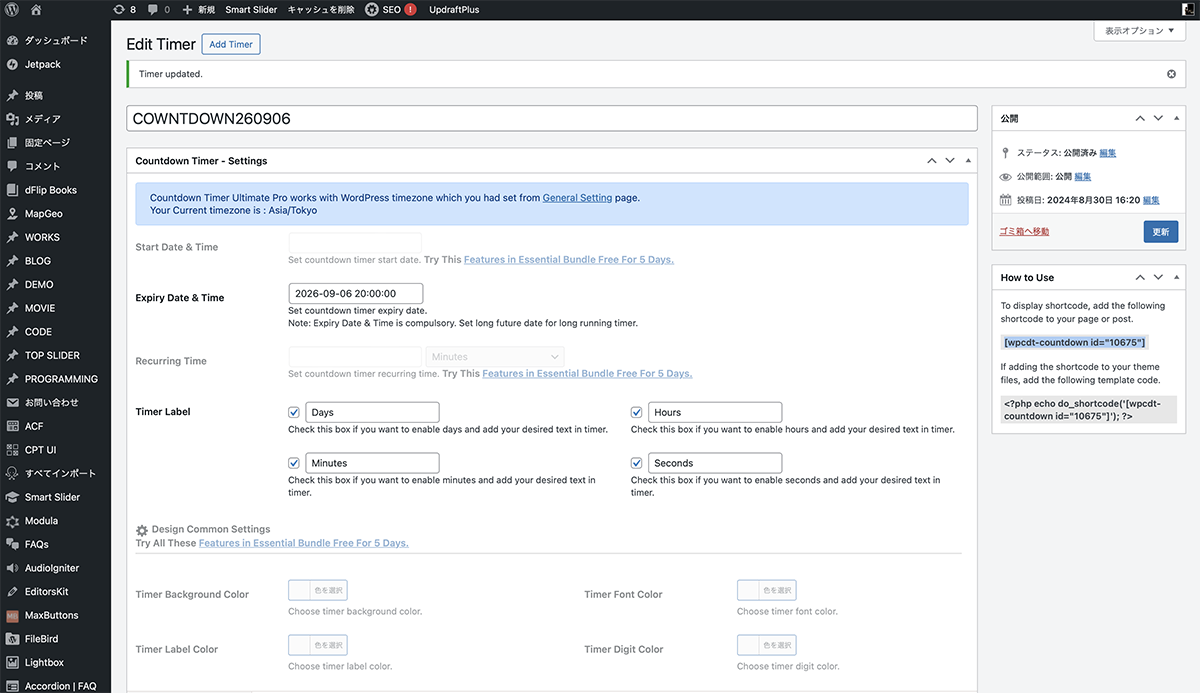Open the comments bubble icon

[153, 9]
